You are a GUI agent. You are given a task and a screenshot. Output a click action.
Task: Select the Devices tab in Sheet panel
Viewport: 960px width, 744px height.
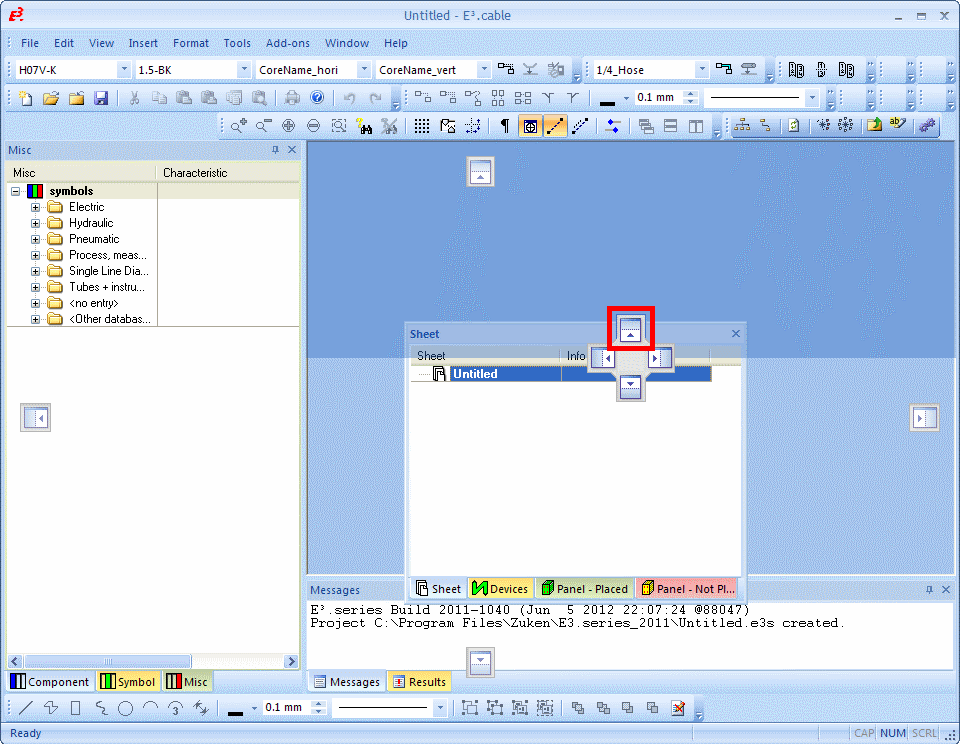[500, 589]
